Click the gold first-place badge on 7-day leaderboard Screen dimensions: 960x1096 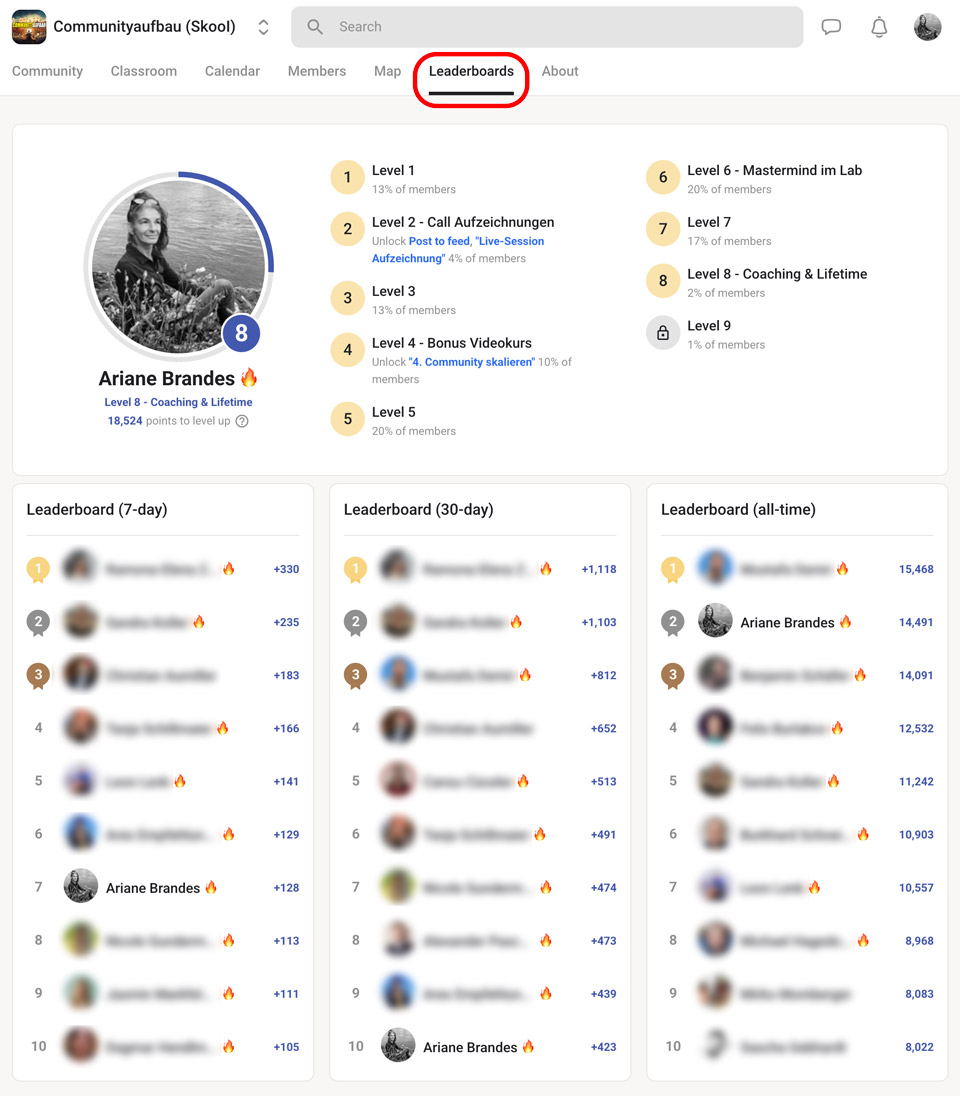pyautogui.click(x=38, y=568)
